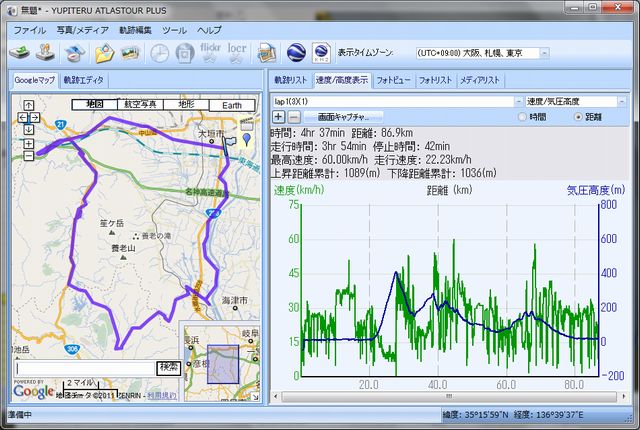The height and width of the screenshot is (430, 640).
Task: Click the blue pin marker icon on map
Action: [x=247, y=140]
